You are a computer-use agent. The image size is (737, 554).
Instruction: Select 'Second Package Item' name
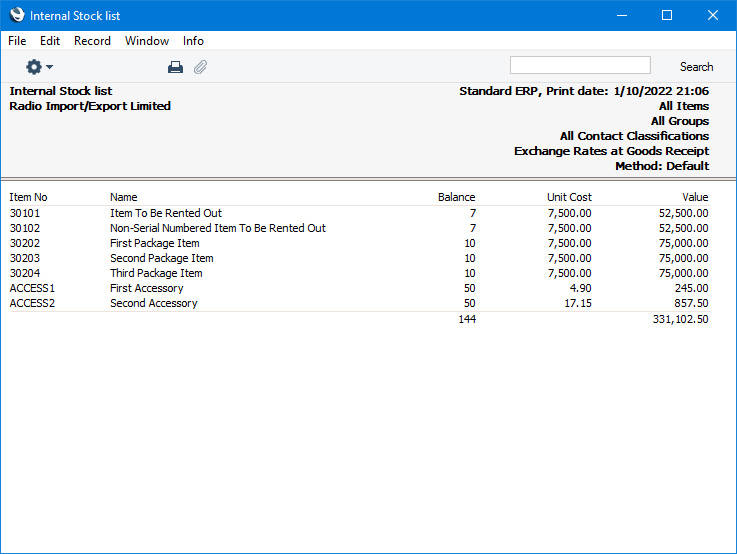(162, 258)
